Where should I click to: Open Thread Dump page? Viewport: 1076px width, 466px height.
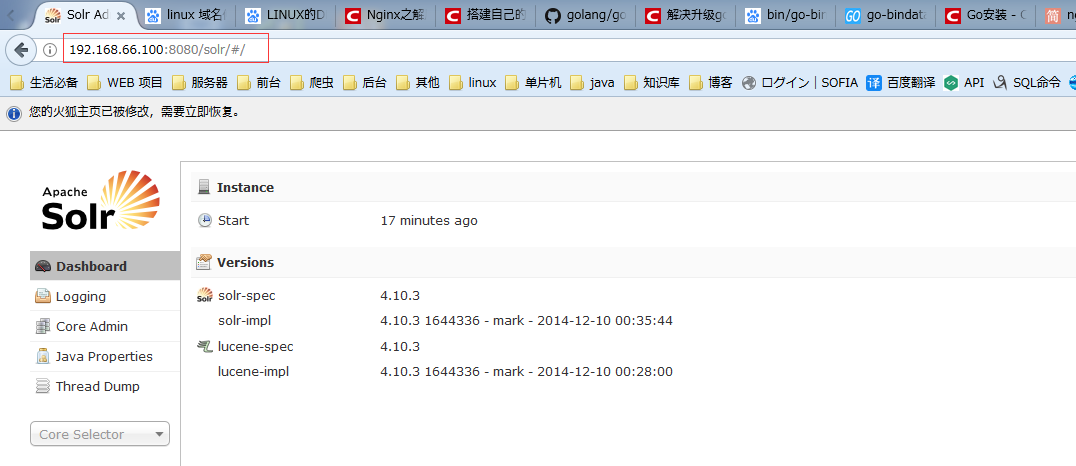click(x=105, y=386)
